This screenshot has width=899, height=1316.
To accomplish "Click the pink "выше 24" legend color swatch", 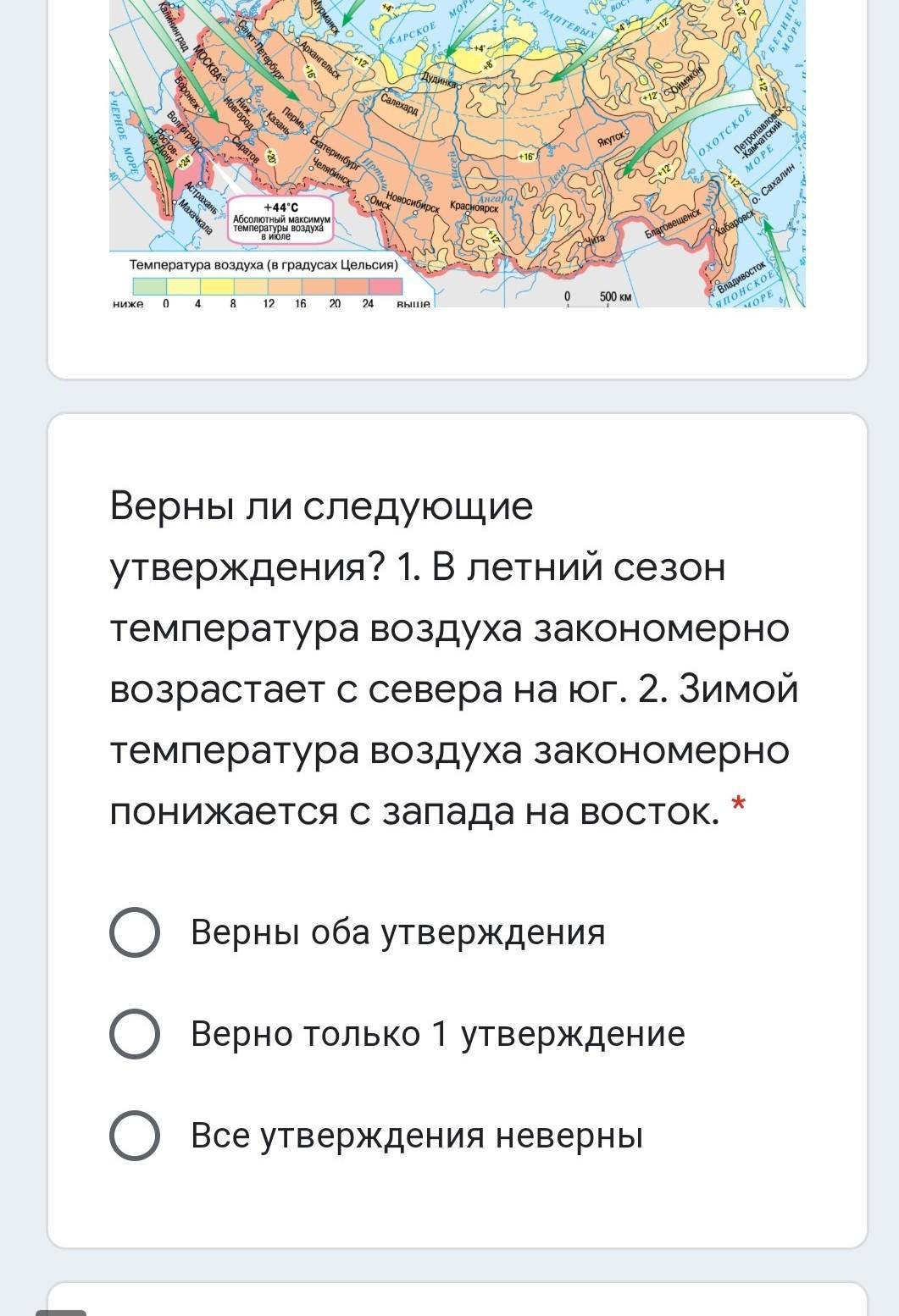I will (x=385, y=287).
